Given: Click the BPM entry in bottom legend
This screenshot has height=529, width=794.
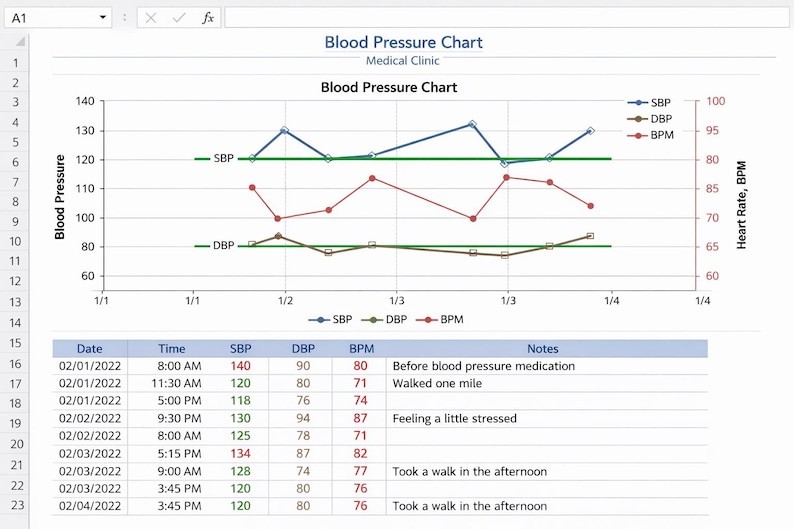Looking at the screenshot, I should click(440, 319).
